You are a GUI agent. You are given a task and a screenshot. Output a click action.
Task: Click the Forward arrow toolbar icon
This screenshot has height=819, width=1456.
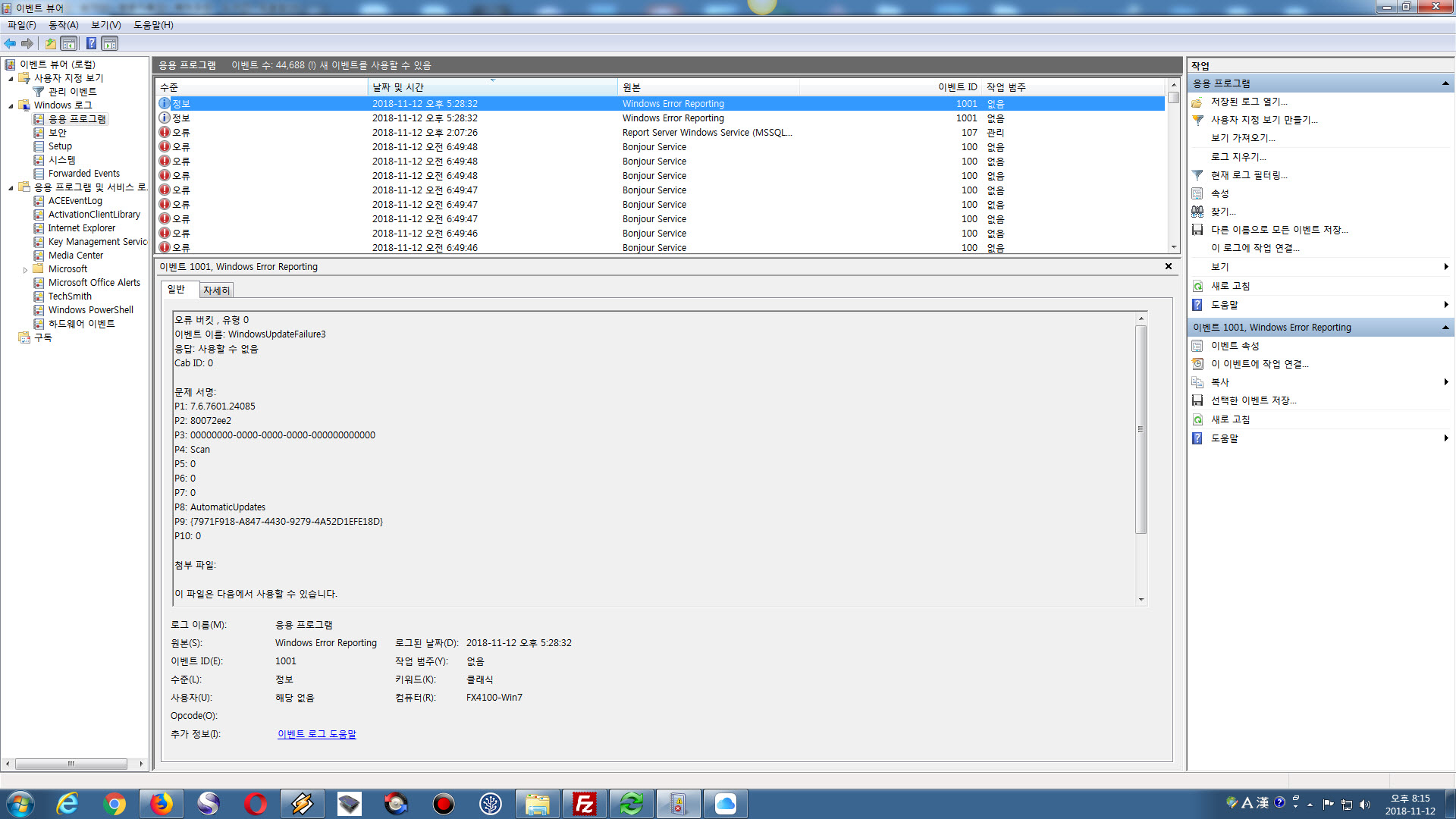point(27,43)
